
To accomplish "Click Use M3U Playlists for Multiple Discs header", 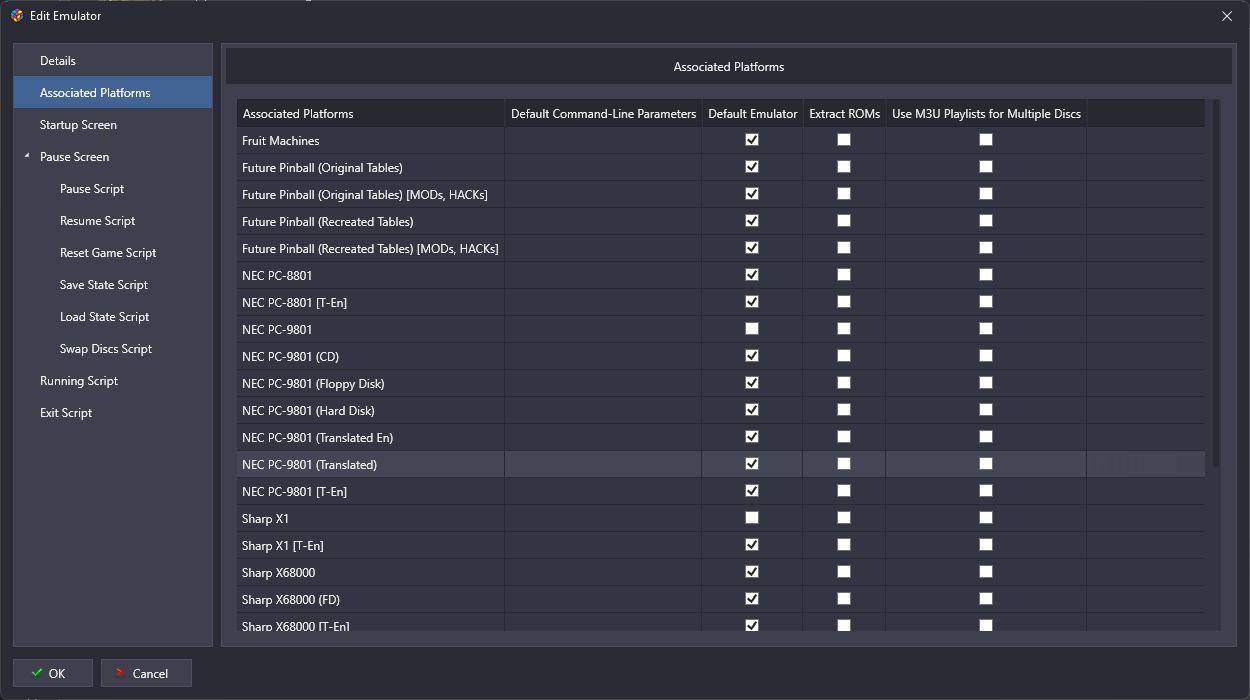I will [986, 114].
